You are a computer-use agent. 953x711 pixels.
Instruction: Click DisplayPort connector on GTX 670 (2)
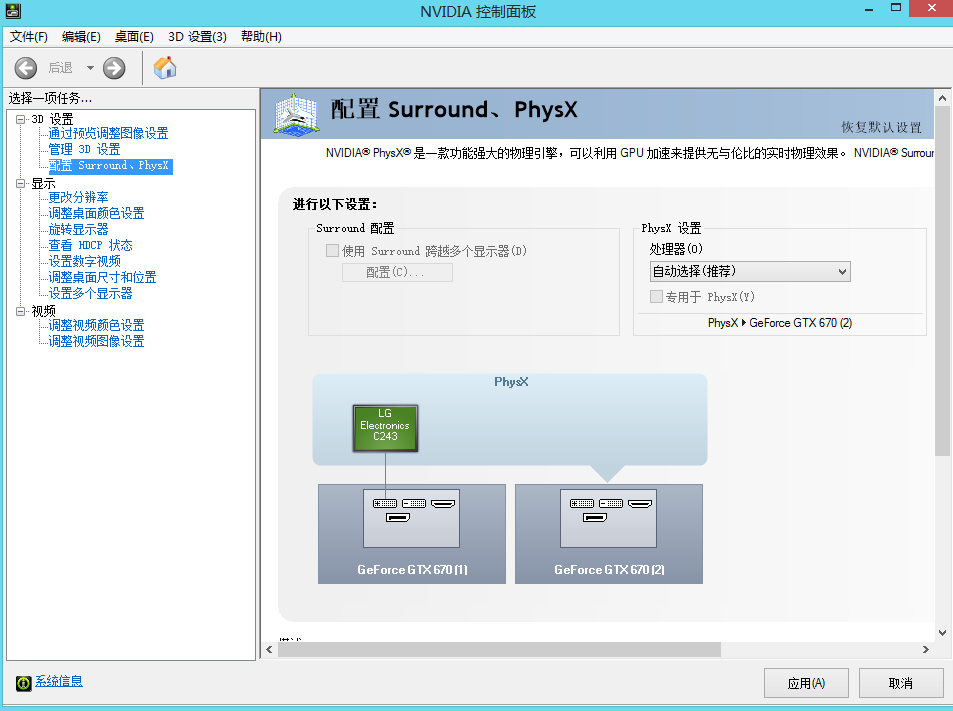coord(594,518)
